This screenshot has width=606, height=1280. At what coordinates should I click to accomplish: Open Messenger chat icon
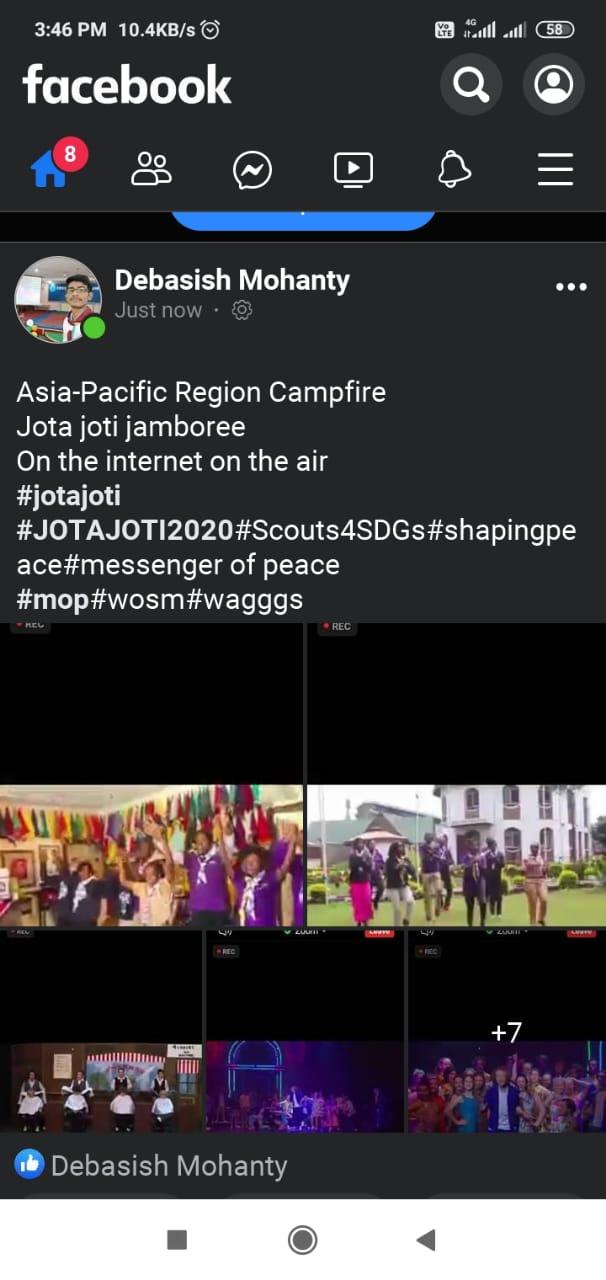(x=253, y=170)
